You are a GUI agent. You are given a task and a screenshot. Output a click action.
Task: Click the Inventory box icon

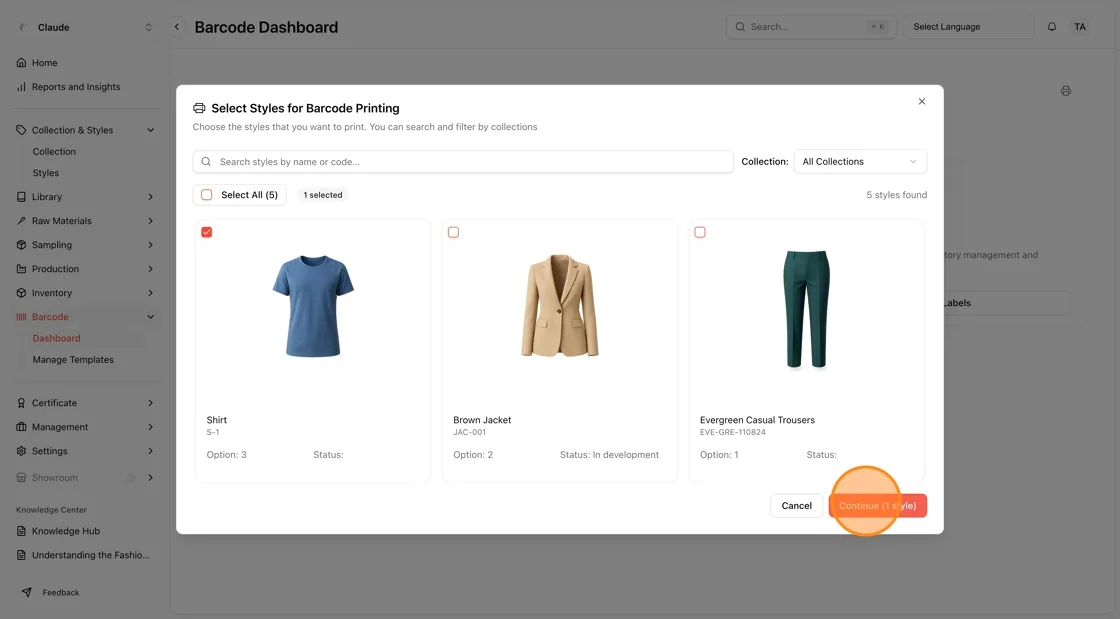[21, 293]
